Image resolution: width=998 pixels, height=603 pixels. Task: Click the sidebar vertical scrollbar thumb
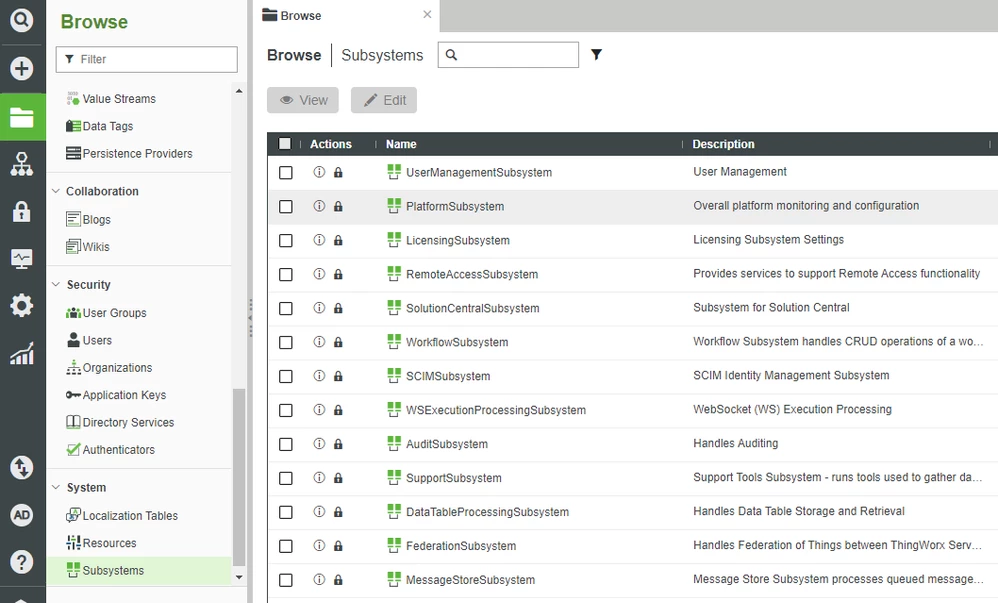pos(239,476)
